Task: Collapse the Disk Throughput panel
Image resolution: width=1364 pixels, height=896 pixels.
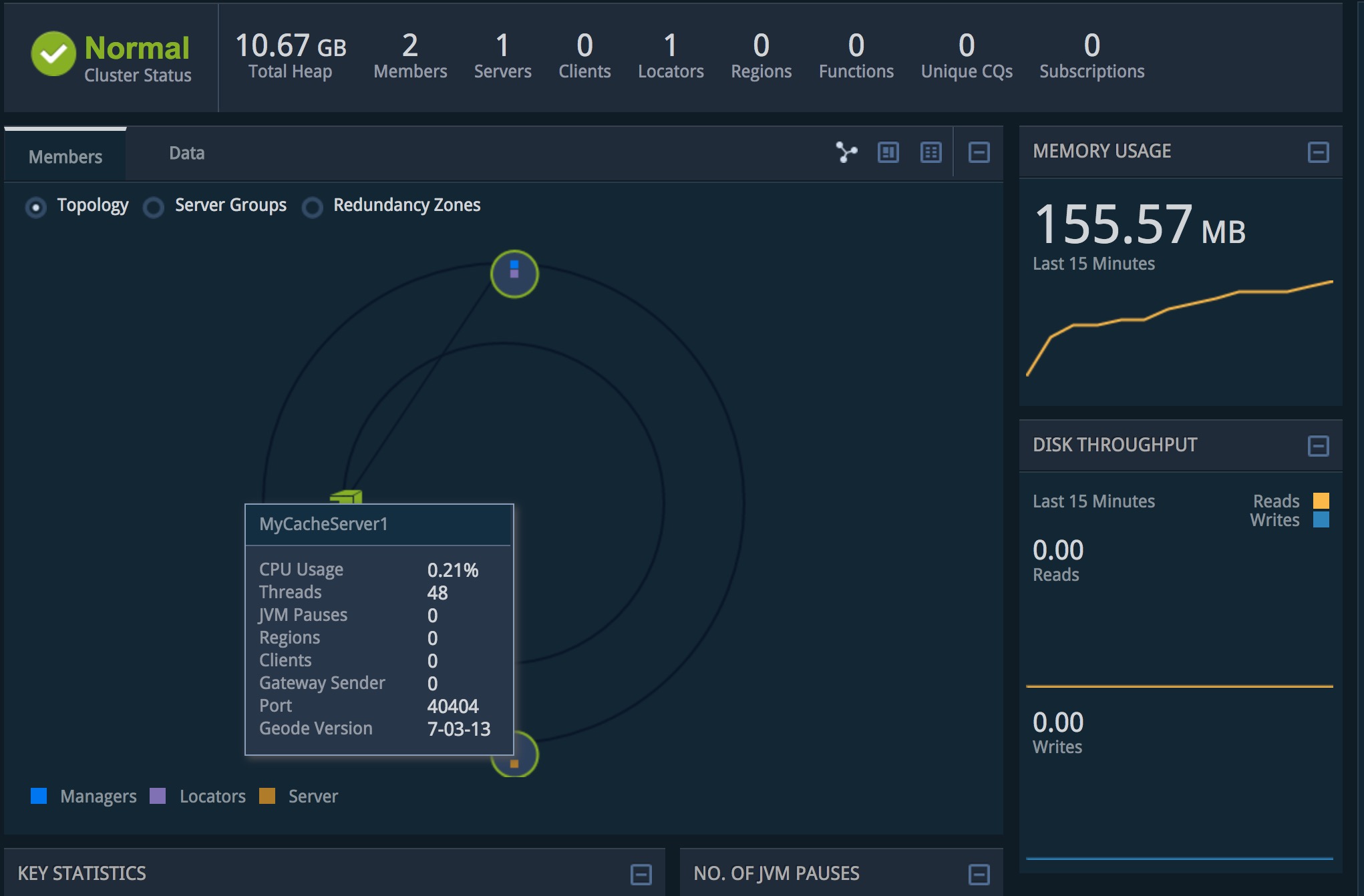Action: tap(1318, 445)
